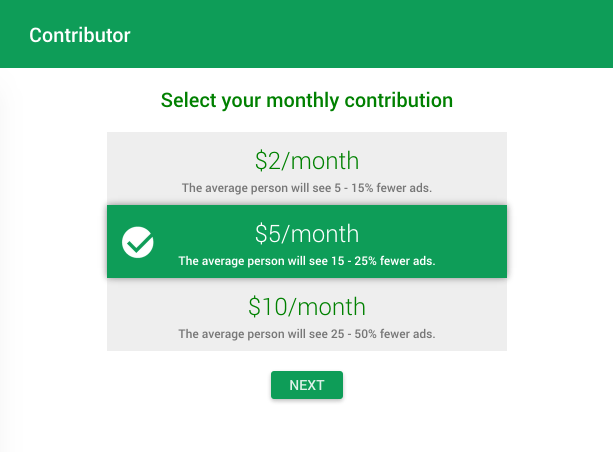
Task: Click empty area of green header bar
Action: [400, 35]
